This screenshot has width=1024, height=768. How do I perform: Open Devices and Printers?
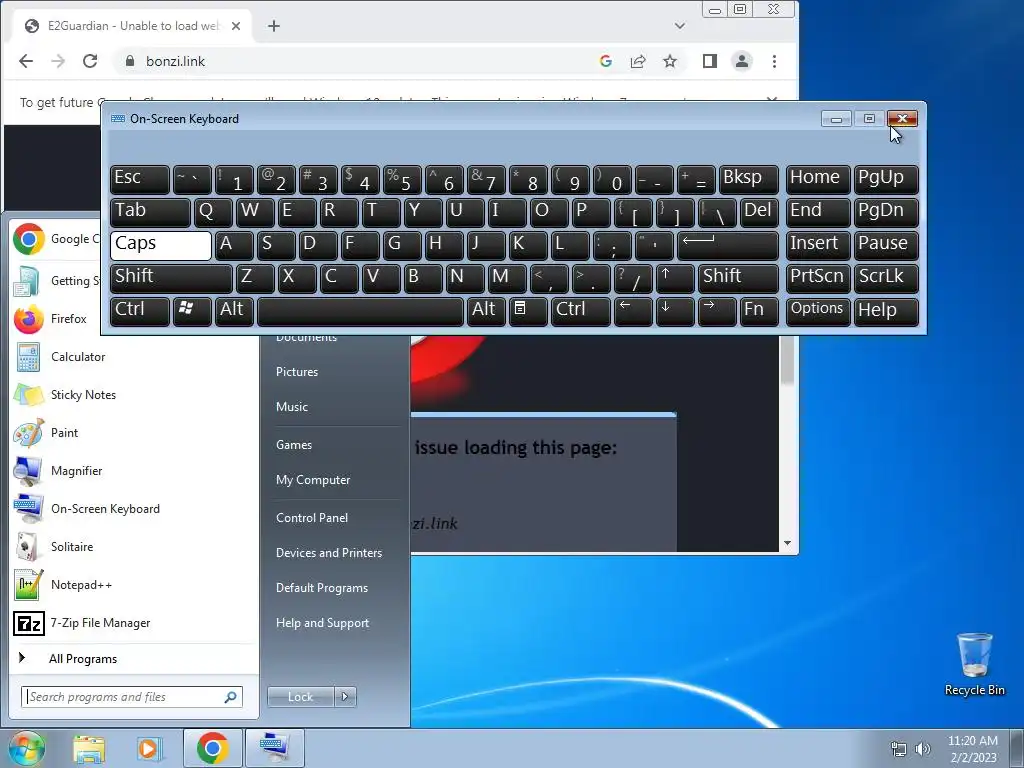328,553
